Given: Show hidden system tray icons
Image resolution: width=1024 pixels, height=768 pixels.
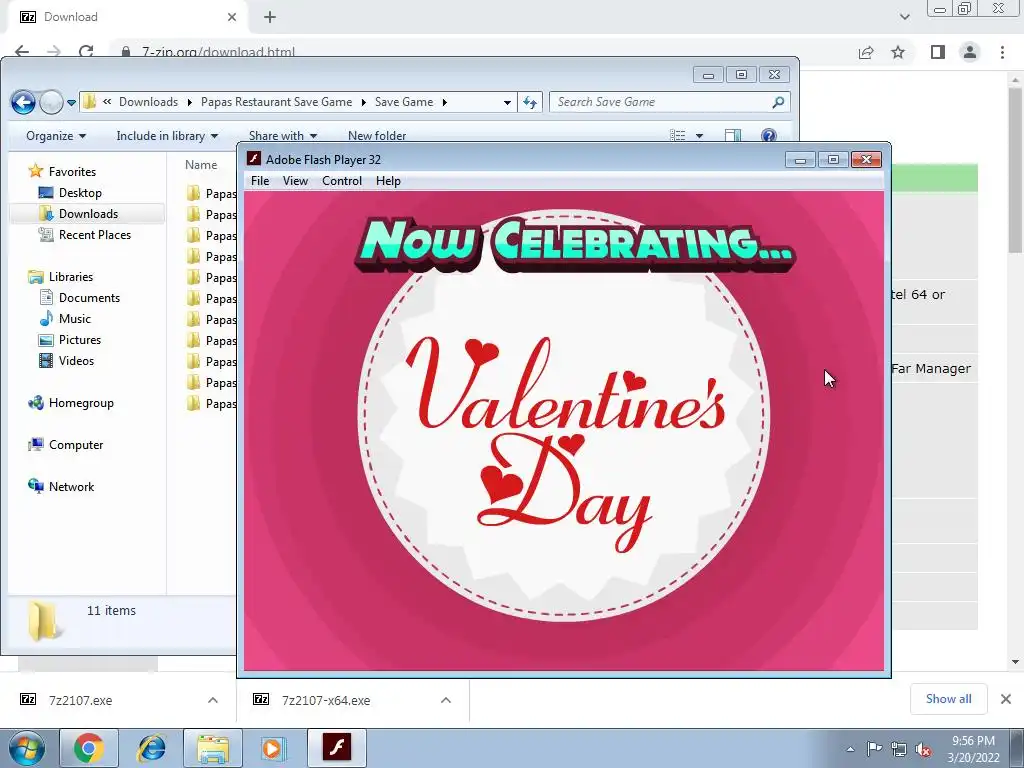Looking at the screenshot, I should coord(850,749).
